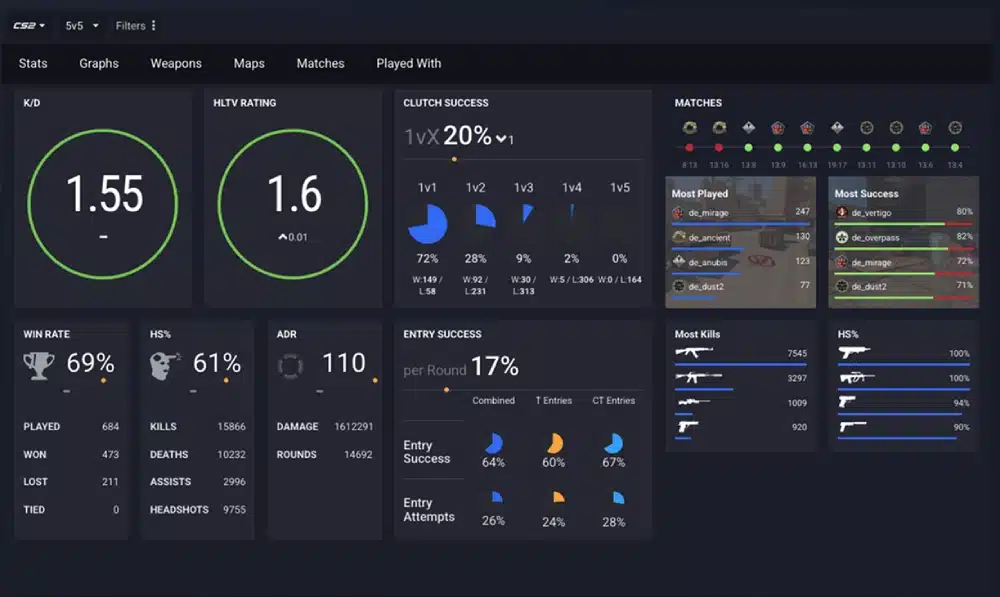Click the map icon above the 13:8 match
Image resolution: width=1000 pixels, height=597 pixels.
(x=748, y=128)
